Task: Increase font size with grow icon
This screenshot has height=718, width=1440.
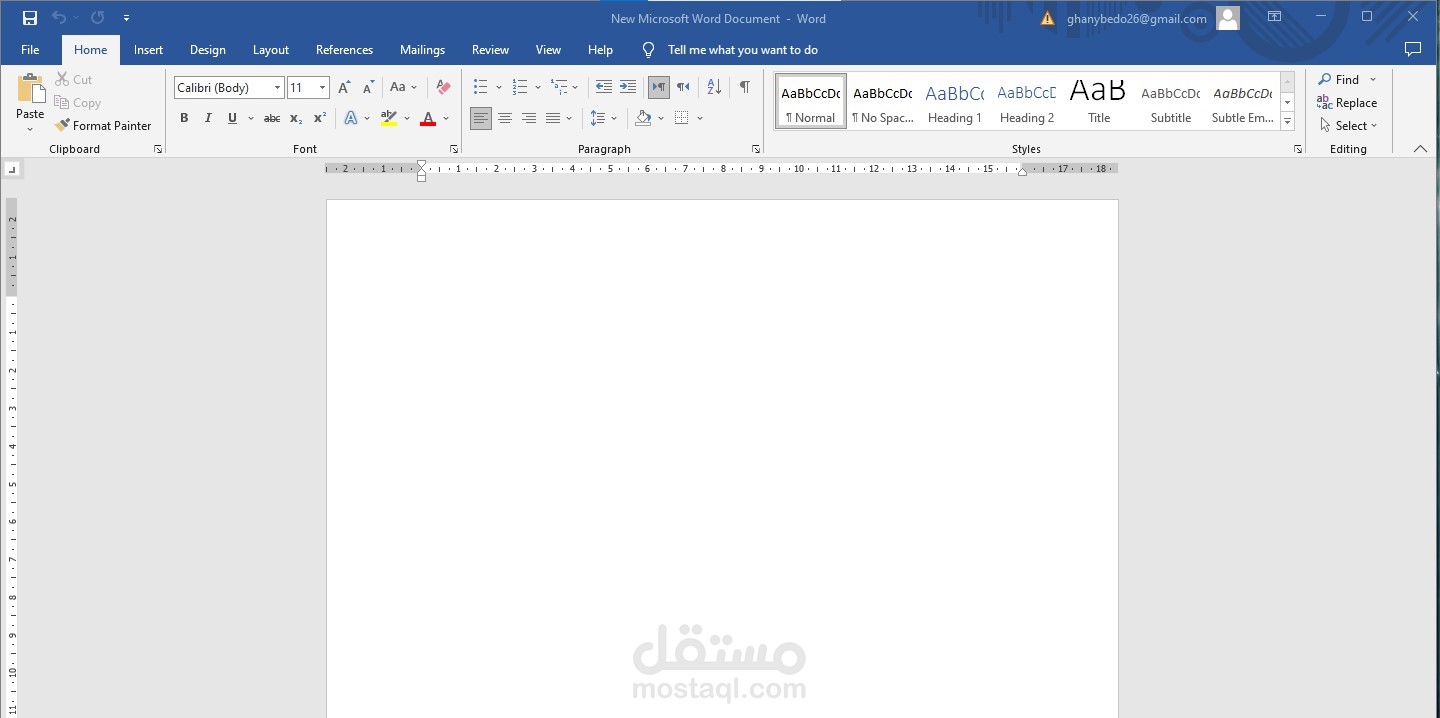Action: 344,87
